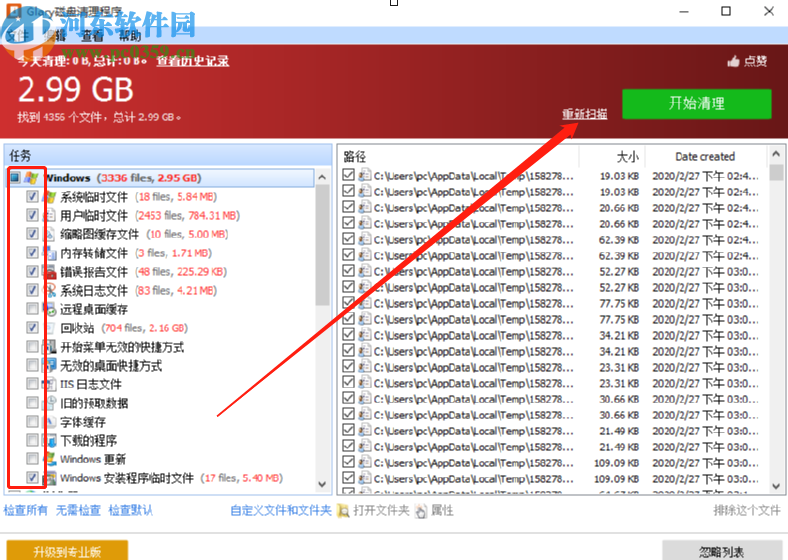
Task: Click the 重新扫描 link
Action: tap(584, 114)
